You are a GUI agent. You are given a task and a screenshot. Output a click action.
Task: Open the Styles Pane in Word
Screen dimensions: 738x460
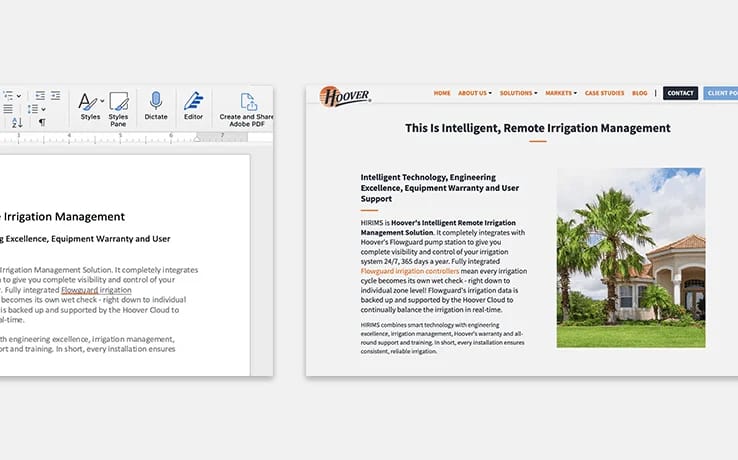[118, 109]
